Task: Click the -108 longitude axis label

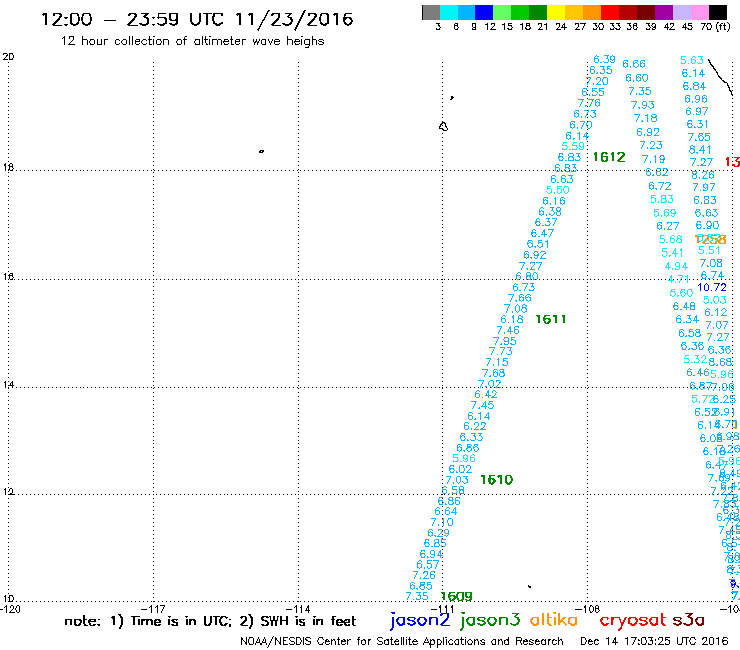Action: click(x=590, y=609)
